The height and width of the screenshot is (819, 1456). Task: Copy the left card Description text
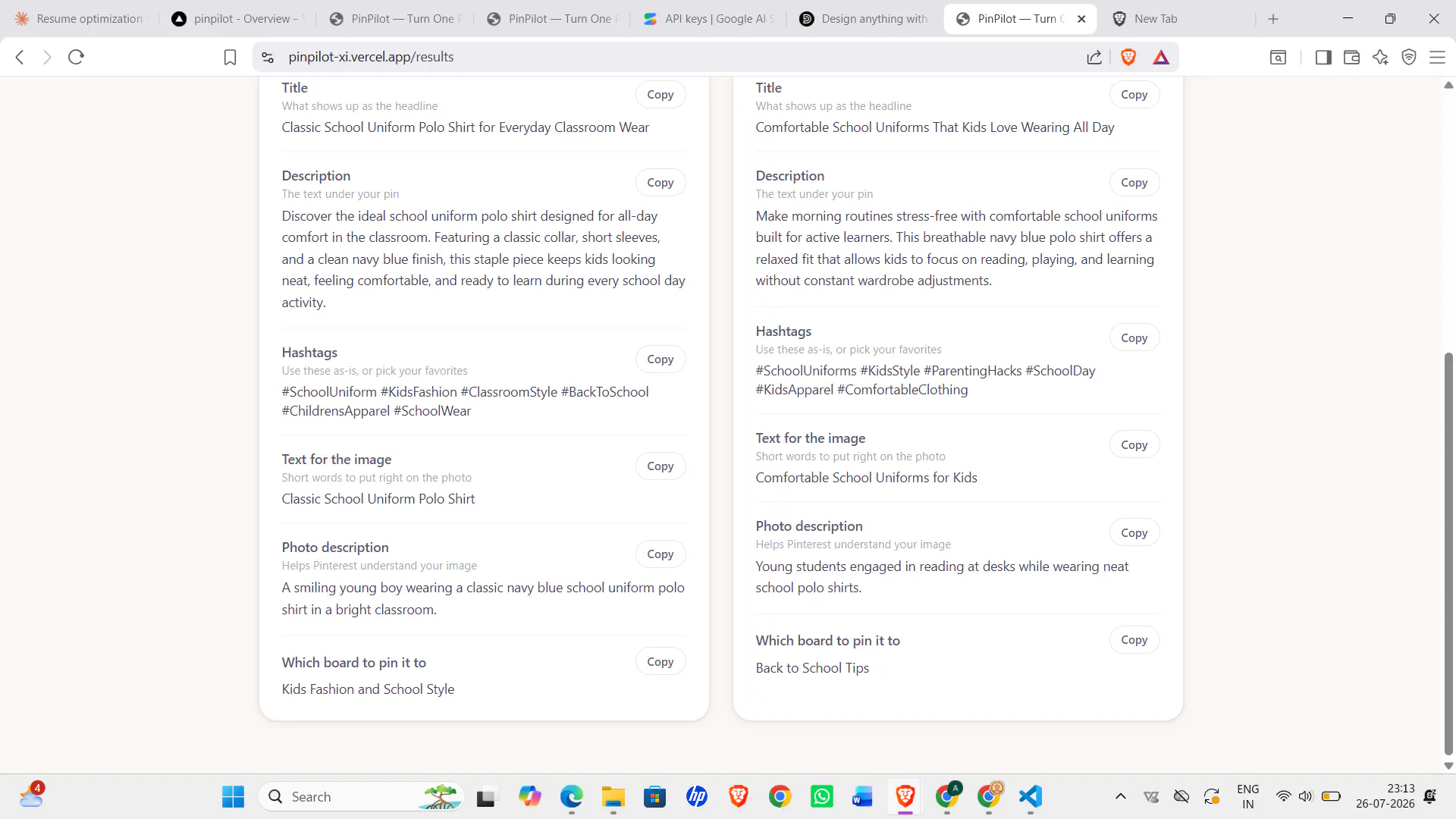pos(661,183)
